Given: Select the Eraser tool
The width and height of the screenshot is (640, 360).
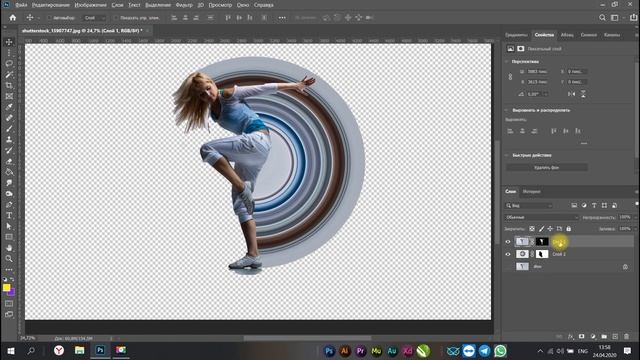Looking at the screenshot, I should point(9,161).
